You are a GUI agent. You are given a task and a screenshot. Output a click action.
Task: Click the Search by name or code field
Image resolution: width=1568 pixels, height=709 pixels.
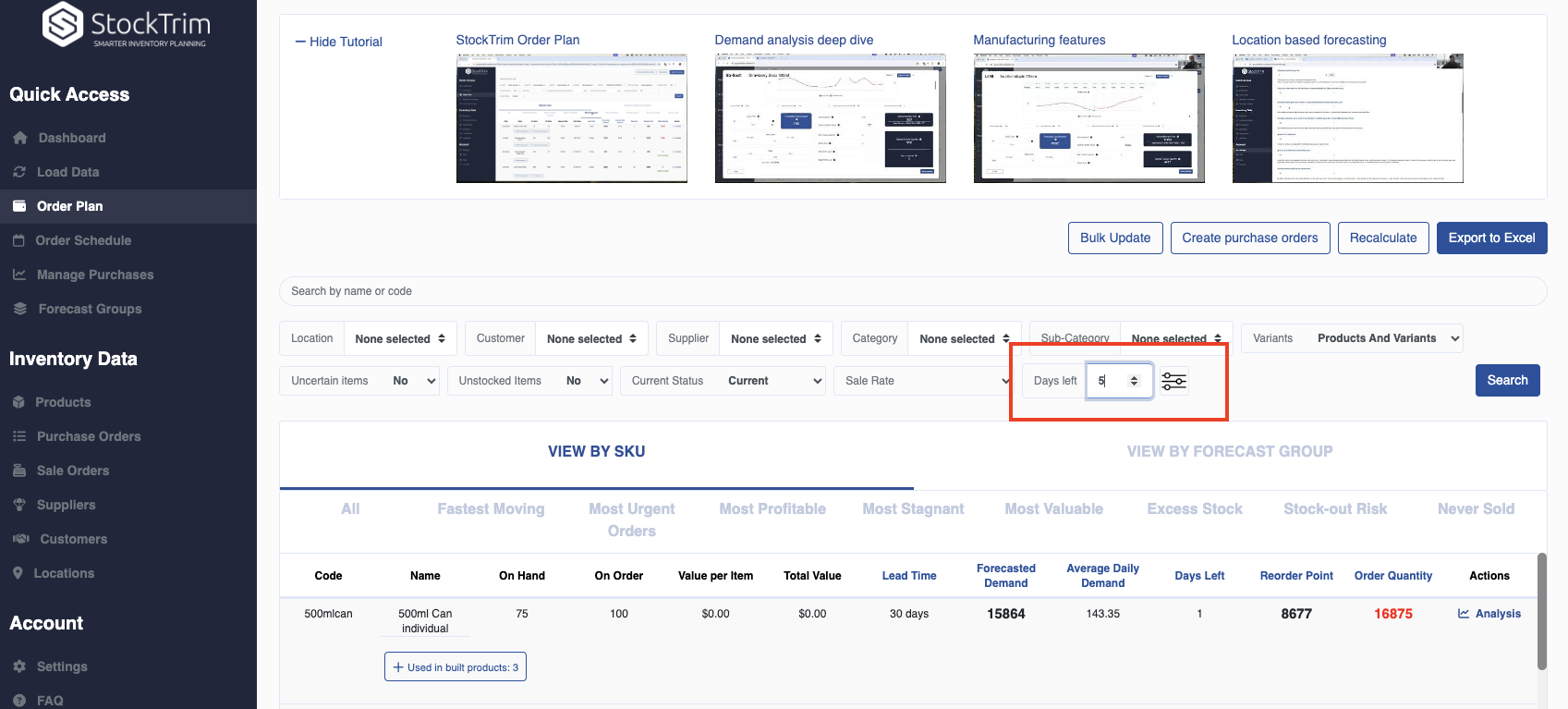click(913, 291)
